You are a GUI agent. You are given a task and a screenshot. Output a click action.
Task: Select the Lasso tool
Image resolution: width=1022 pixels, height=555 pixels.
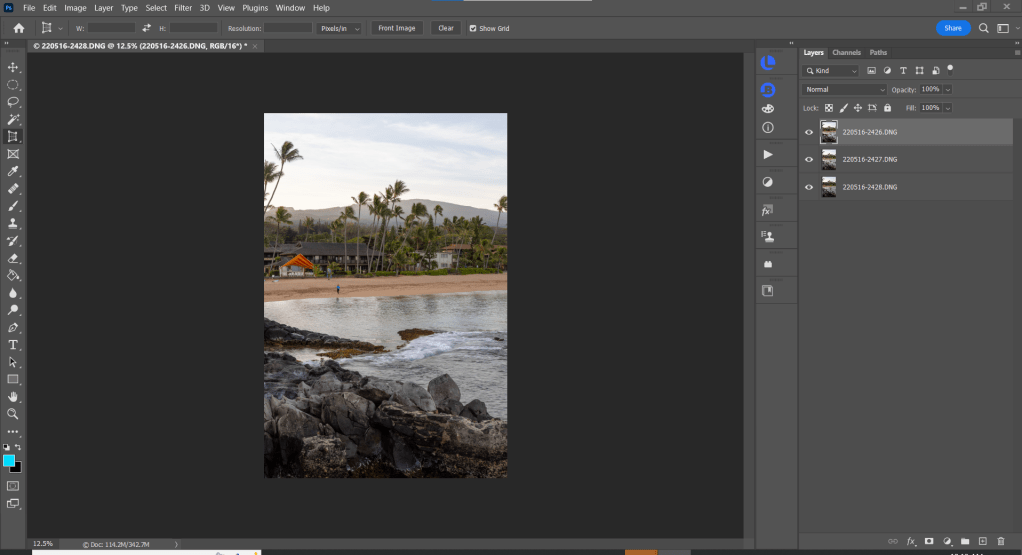[13, 102]
